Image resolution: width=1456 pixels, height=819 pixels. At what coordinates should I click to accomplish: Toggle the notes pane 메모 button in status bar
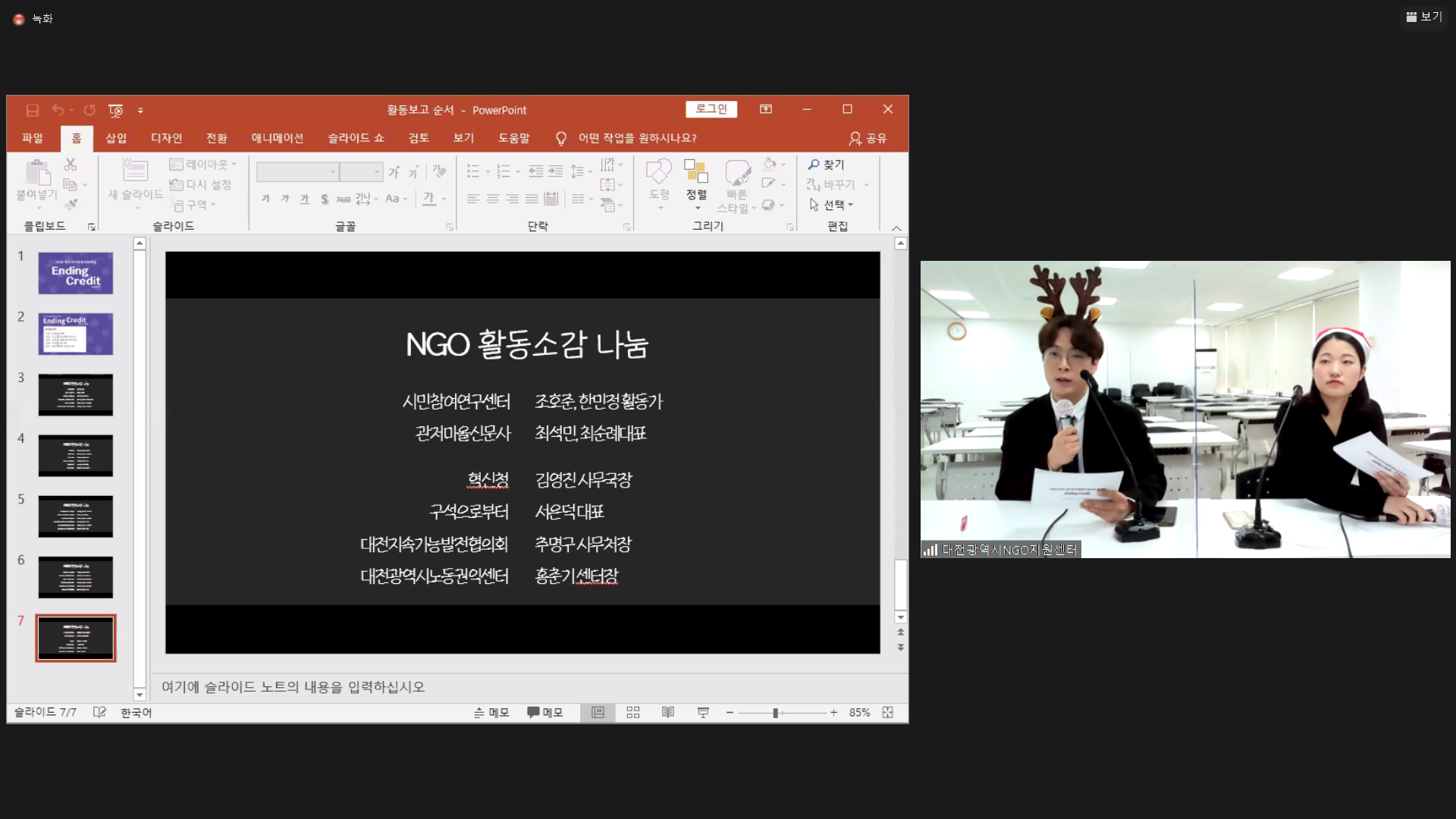tap(491, 713)
